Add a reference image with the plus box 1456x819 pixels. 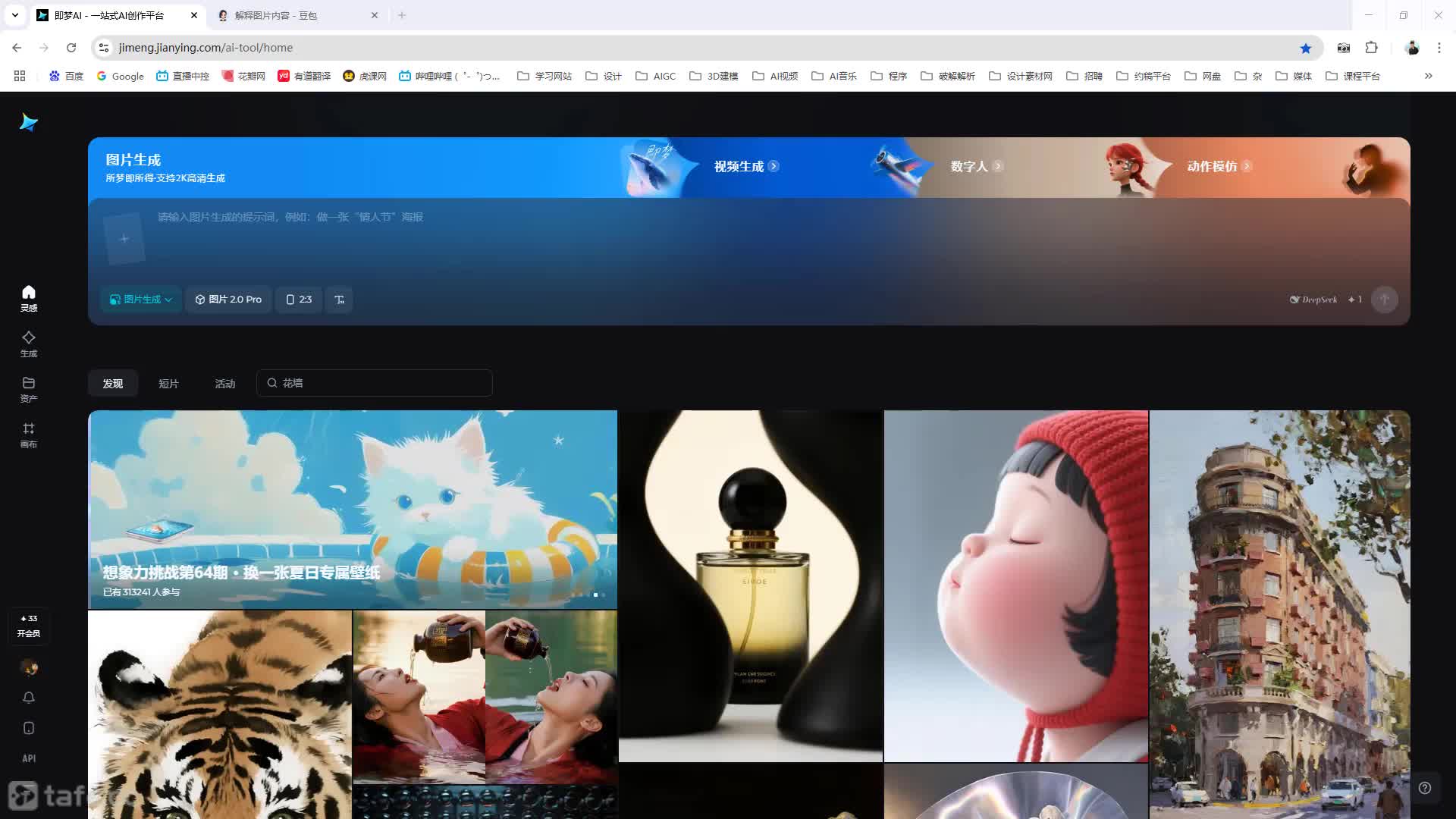tap(124, 239)
